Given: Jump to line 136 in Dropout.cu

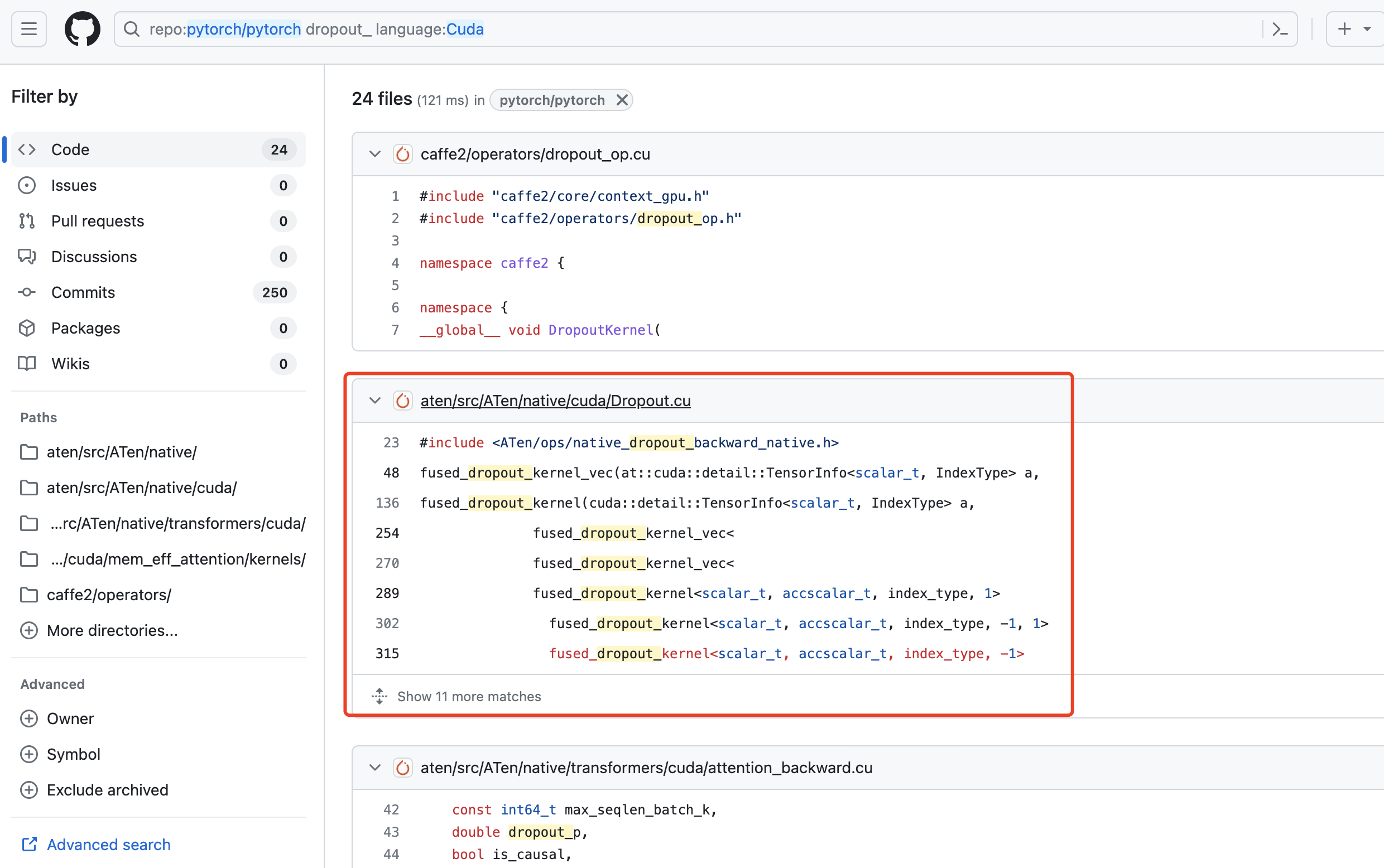Looking at the screenshot, I should point(387,502).
